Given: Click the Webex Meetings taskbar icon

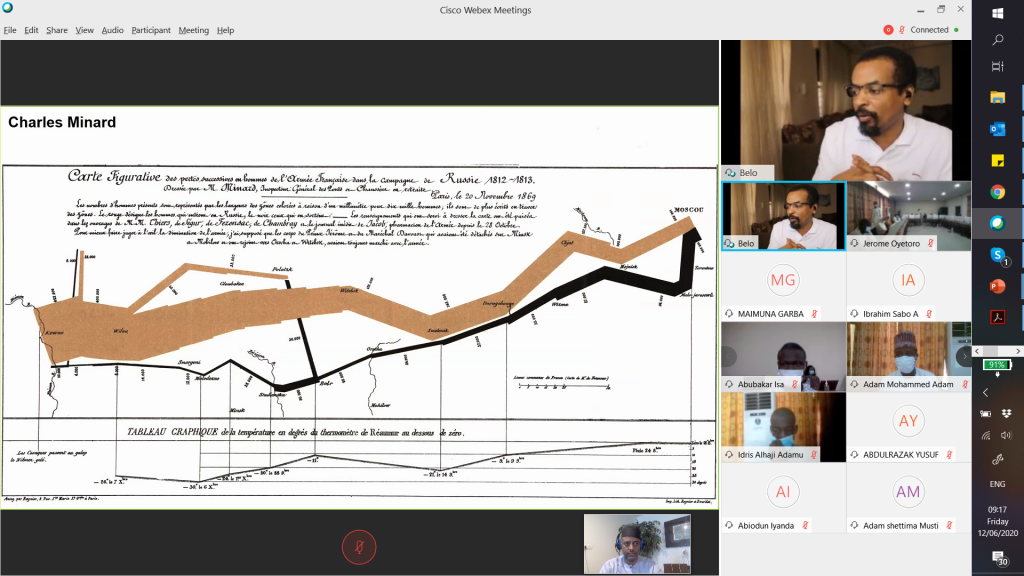Looking at the screenshot, I should coord(997,223).
